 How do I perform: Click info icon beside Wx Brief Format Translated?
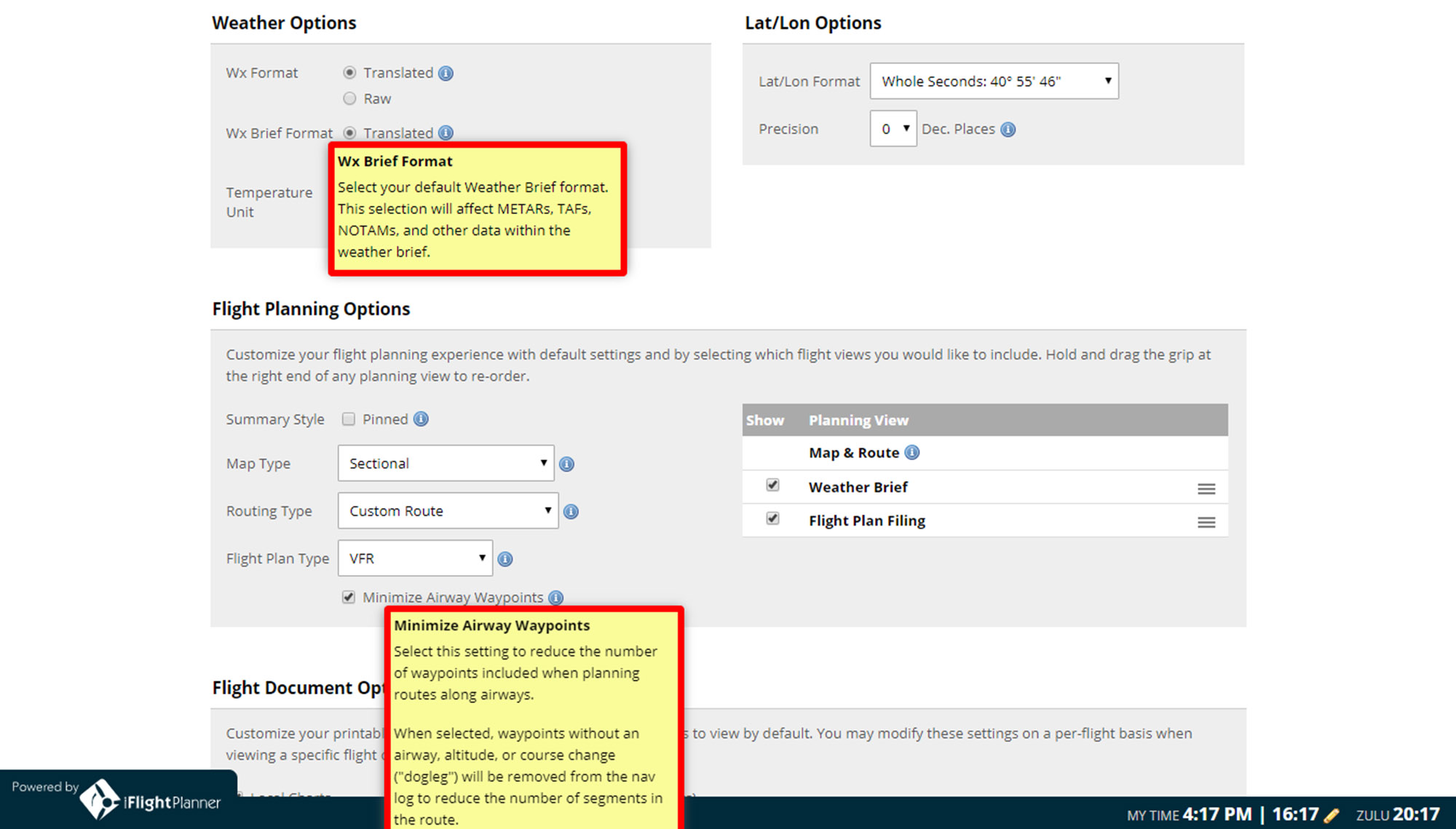(x=446, y=133)
